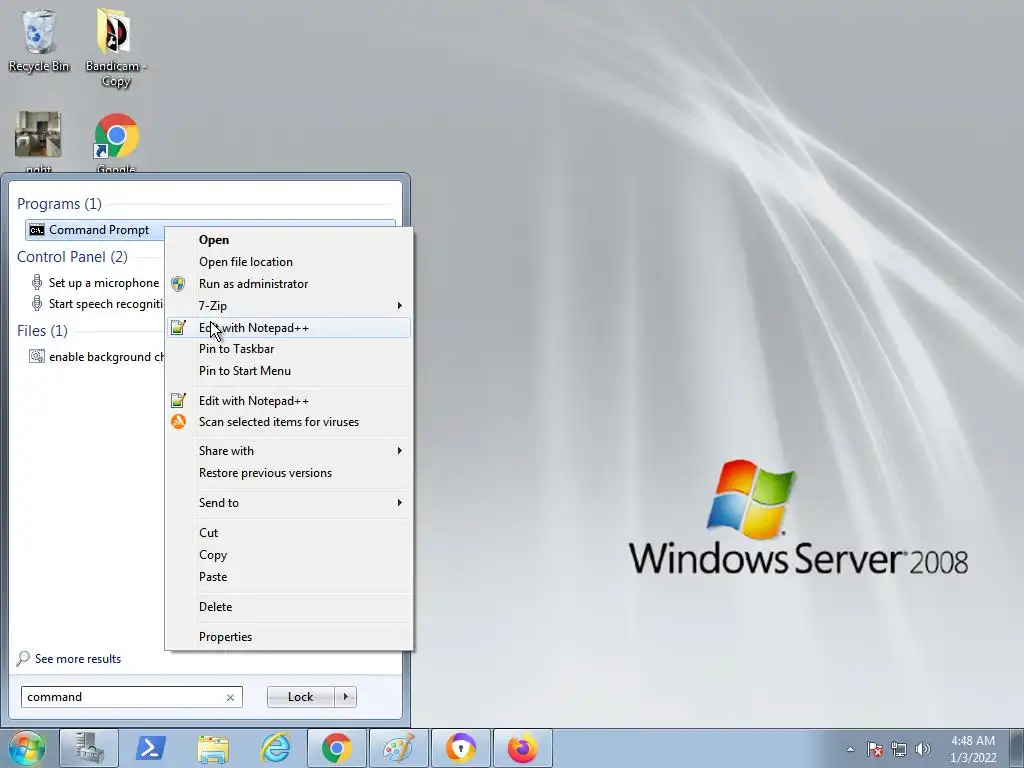Click the Programs (1) group header
The height and width of the screenshot is (768, 1024).
click(59, 204)
